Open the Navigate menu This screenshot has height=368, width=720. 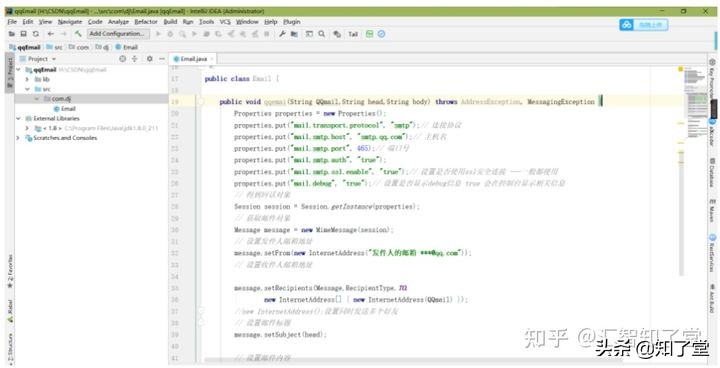(70, 22)
